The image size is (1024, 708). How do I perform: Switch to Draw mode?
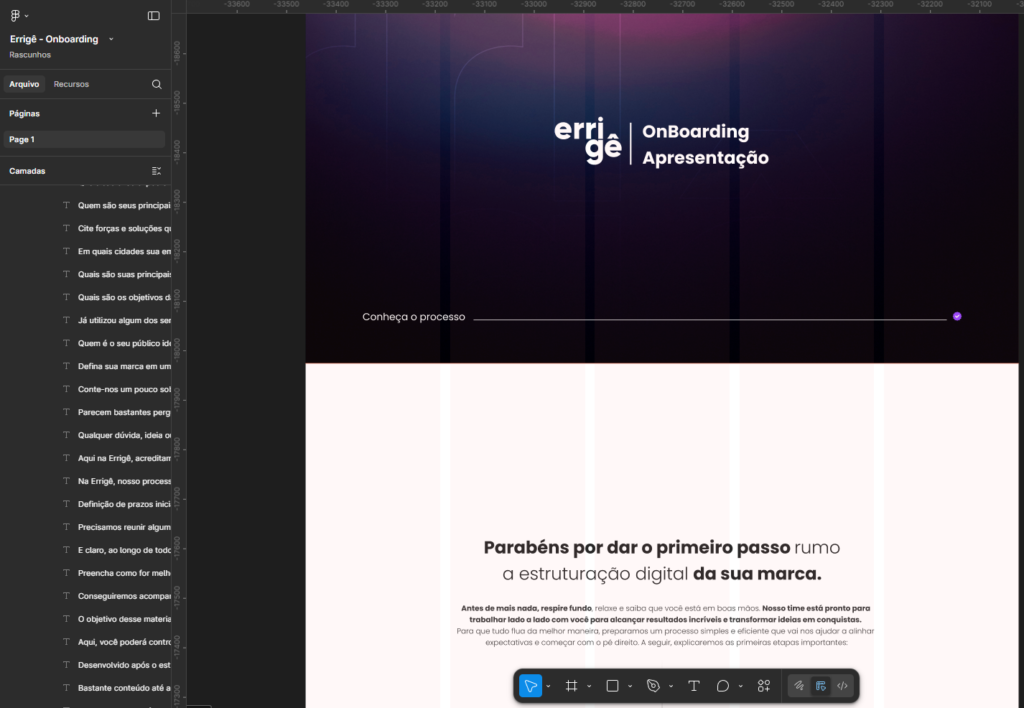click(x=799, y=686)
